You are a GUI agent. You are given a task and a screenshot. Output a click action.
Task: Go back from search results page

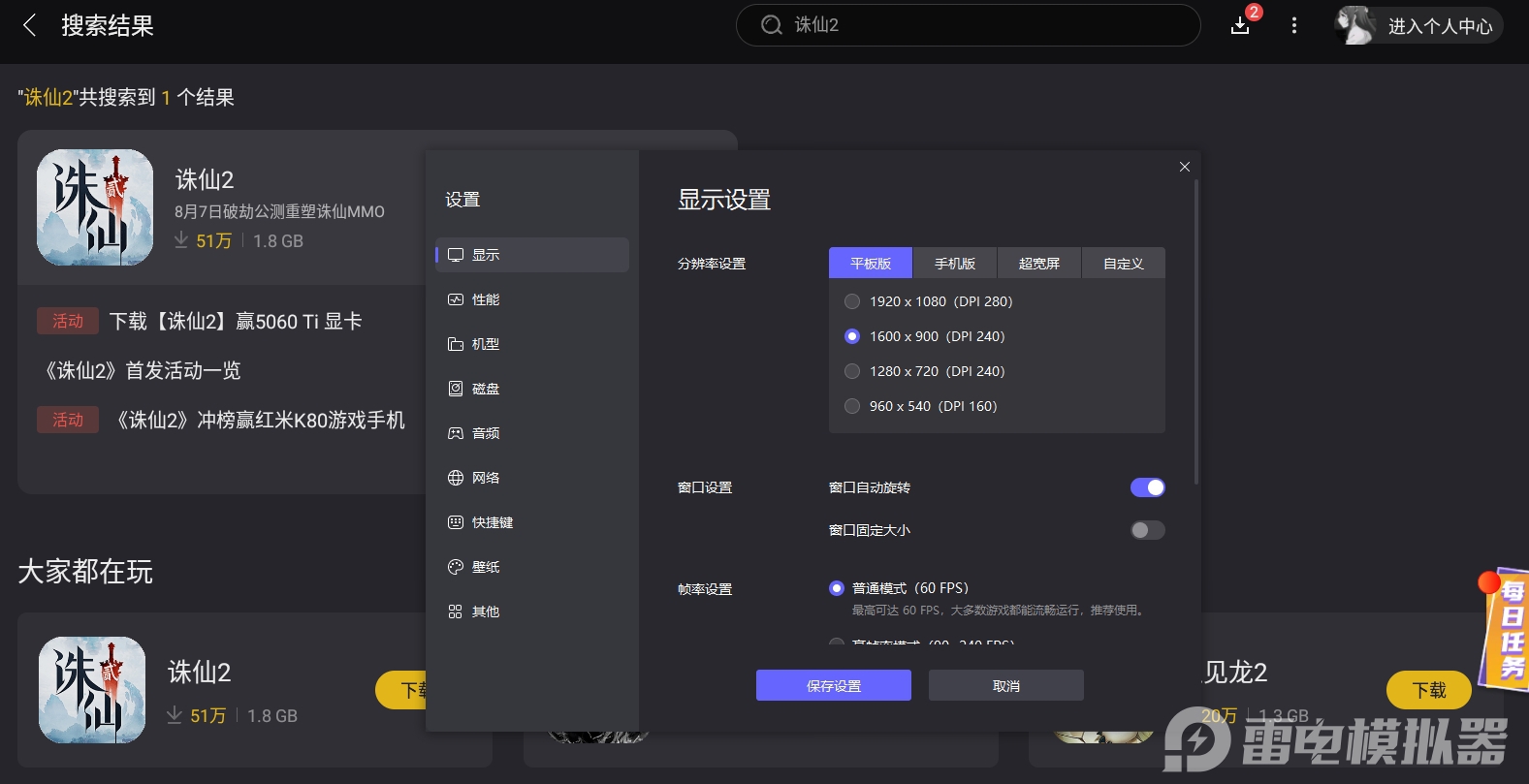(x=30, y=25)
